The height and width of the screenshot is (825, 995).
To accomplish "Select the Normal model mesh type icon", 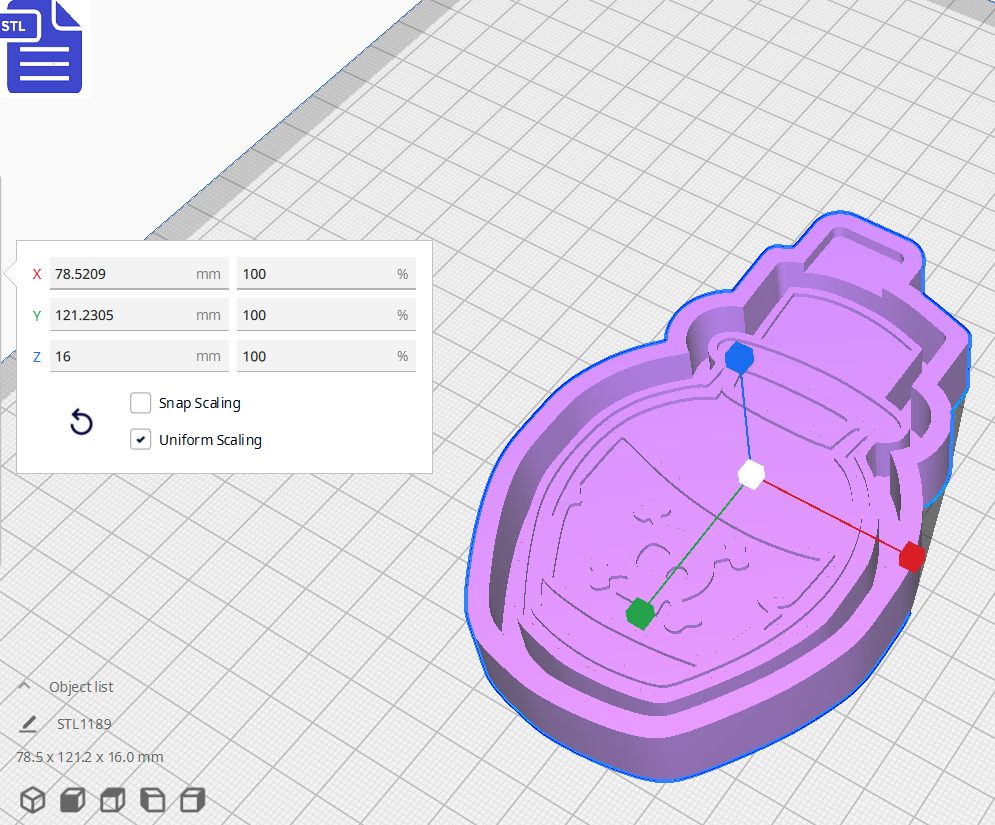I will pos(32,799).
